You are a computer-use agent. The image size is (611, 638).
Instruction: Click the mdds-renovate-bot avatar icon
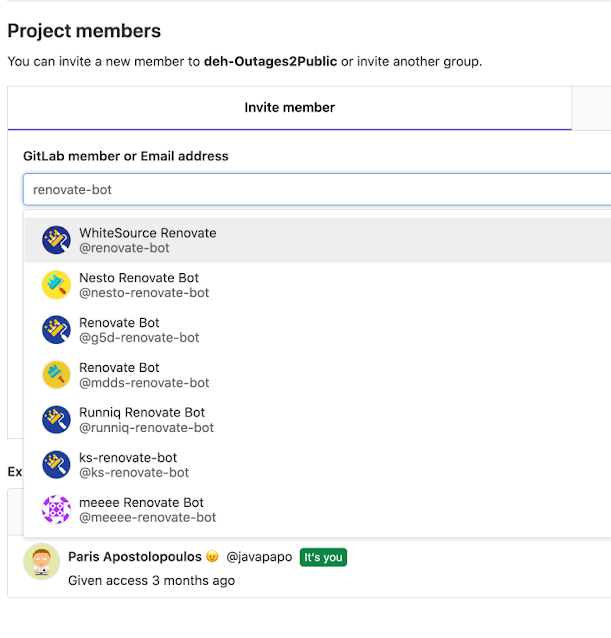[57, 375]
